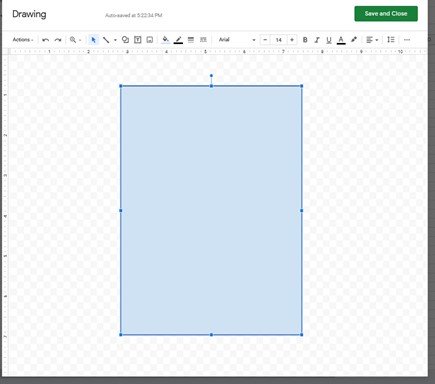The height and width of the screenshot is (384, 435).
Task: Click the rectangle's bottom-middle resize handle
Action: (x=211, y=334)
